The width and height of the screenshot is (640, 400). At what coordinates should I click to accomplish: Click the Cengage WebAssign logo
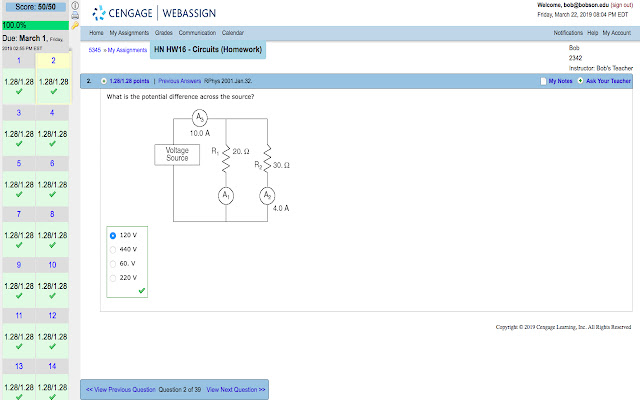click(x=154, y=13)
